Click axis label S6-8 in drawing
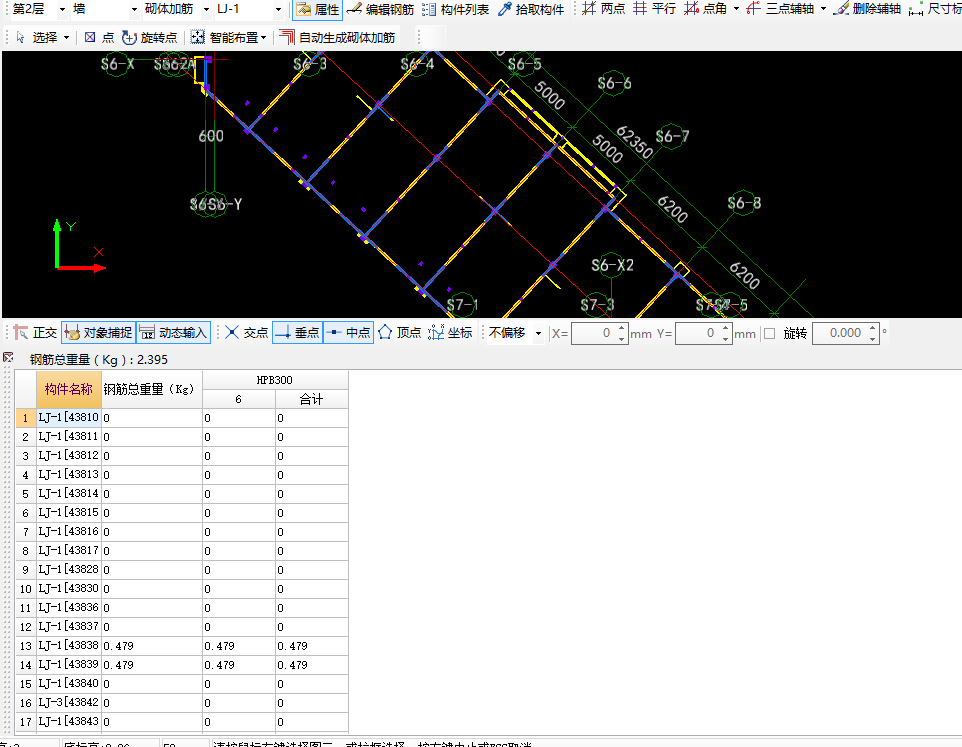 pos(744,203)
